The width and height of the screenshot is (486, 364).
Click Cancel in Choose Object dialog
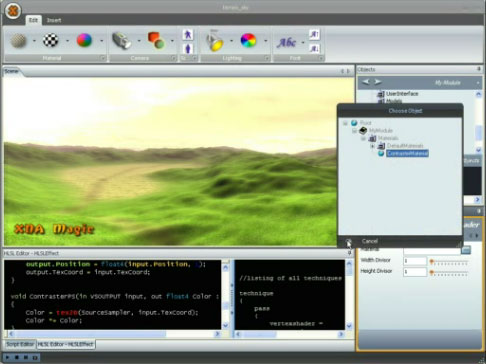370,241
